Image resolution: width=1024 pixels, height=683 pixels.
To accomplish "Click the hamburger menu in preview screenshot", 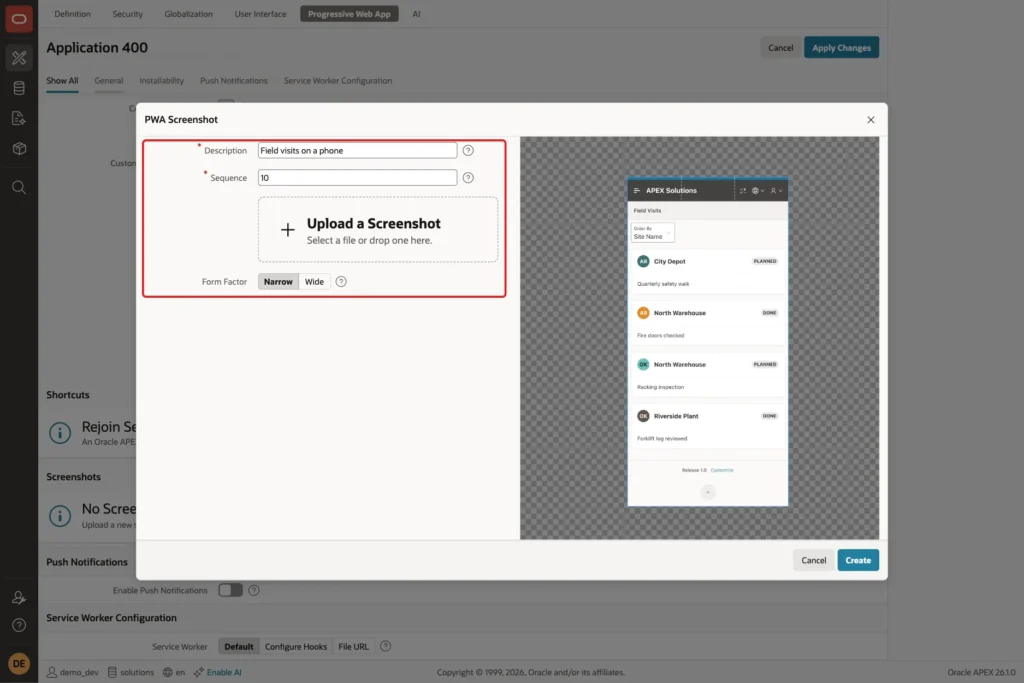I will [637, 191].
